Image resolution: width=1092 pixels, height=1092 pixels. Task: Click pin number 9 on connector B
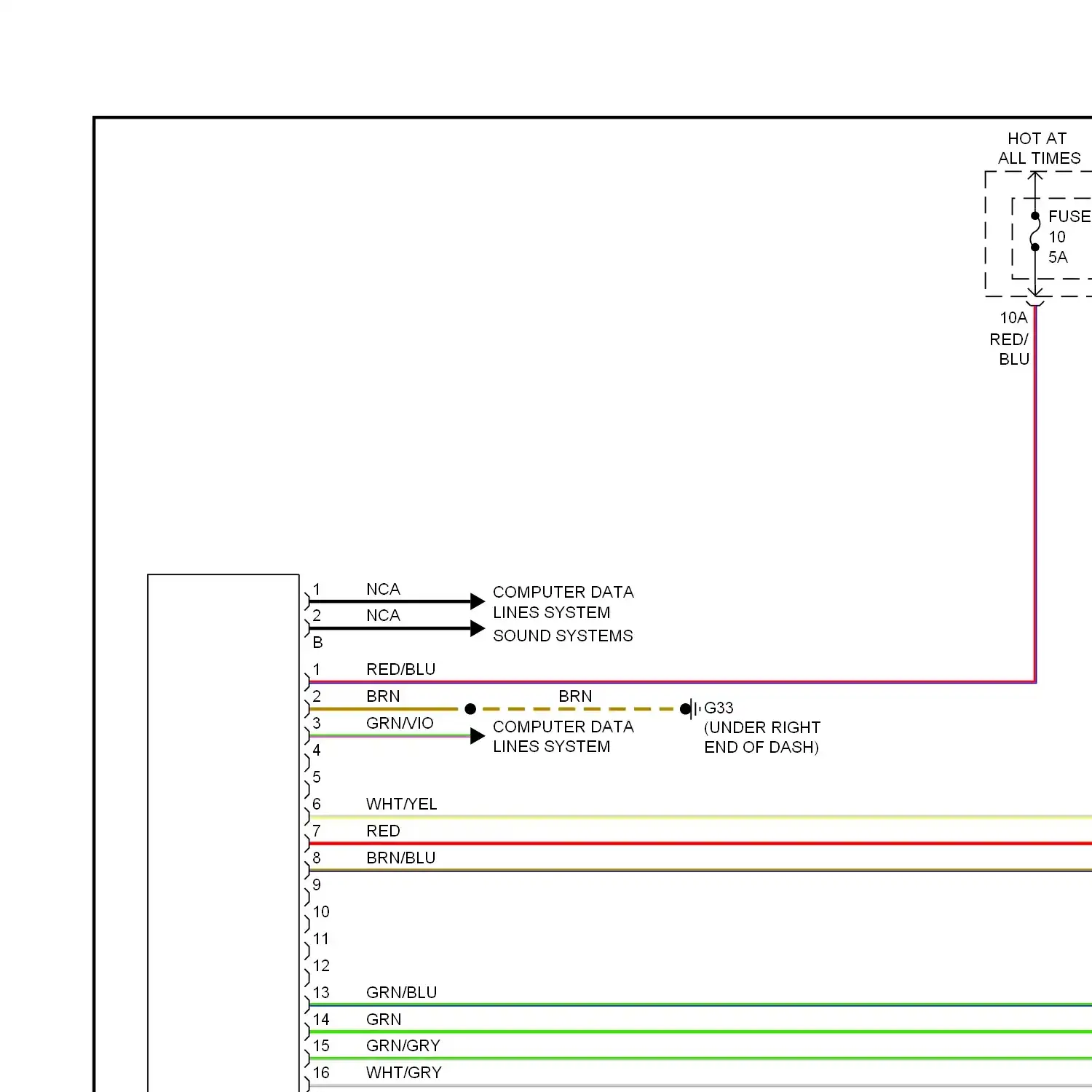[317, 885]
